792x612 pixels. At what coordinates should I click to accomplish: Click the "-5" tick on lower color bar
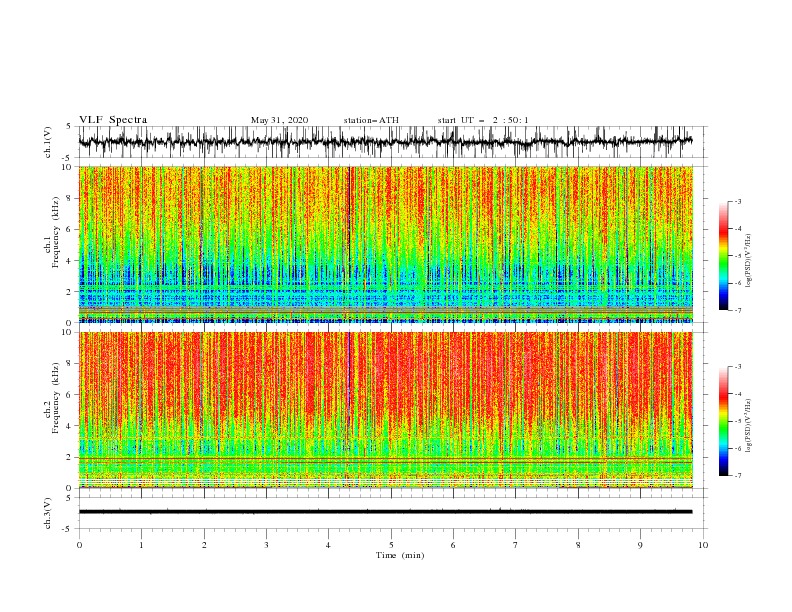(x=737, y=421)
